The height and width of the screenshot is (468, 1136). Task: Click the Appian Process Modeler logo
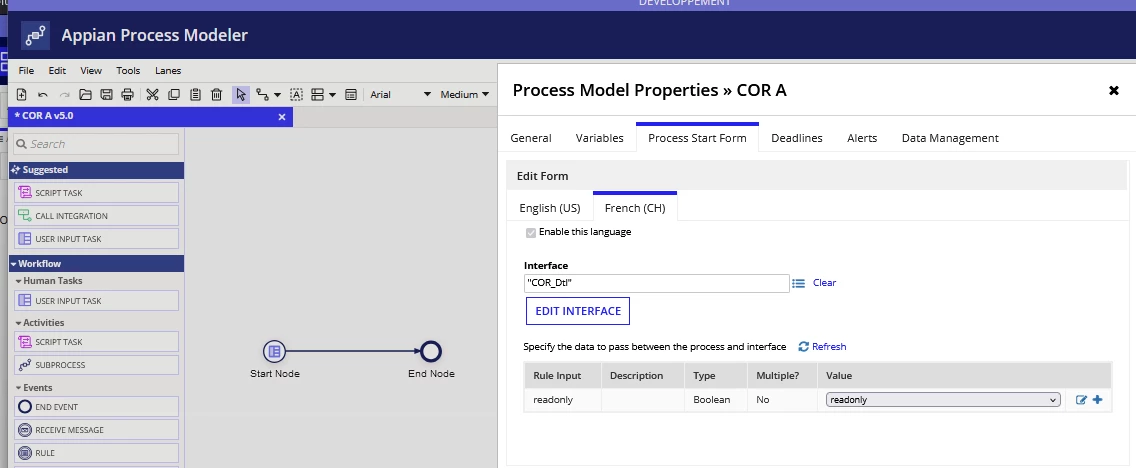click(35, 35)
